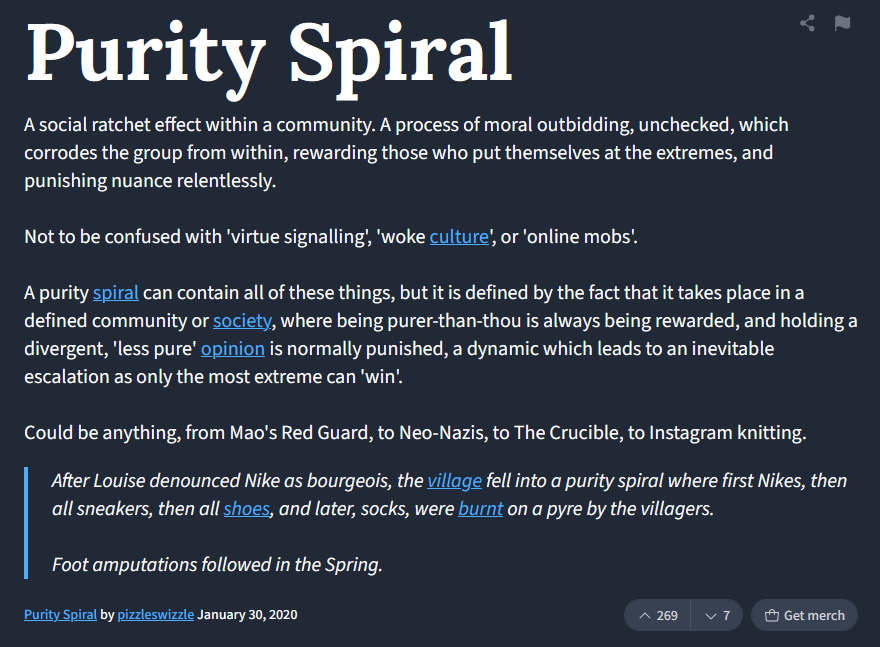880x647 pixels.
Task: Open the 'spiral' hyperlink
Action: pos(116,293)
